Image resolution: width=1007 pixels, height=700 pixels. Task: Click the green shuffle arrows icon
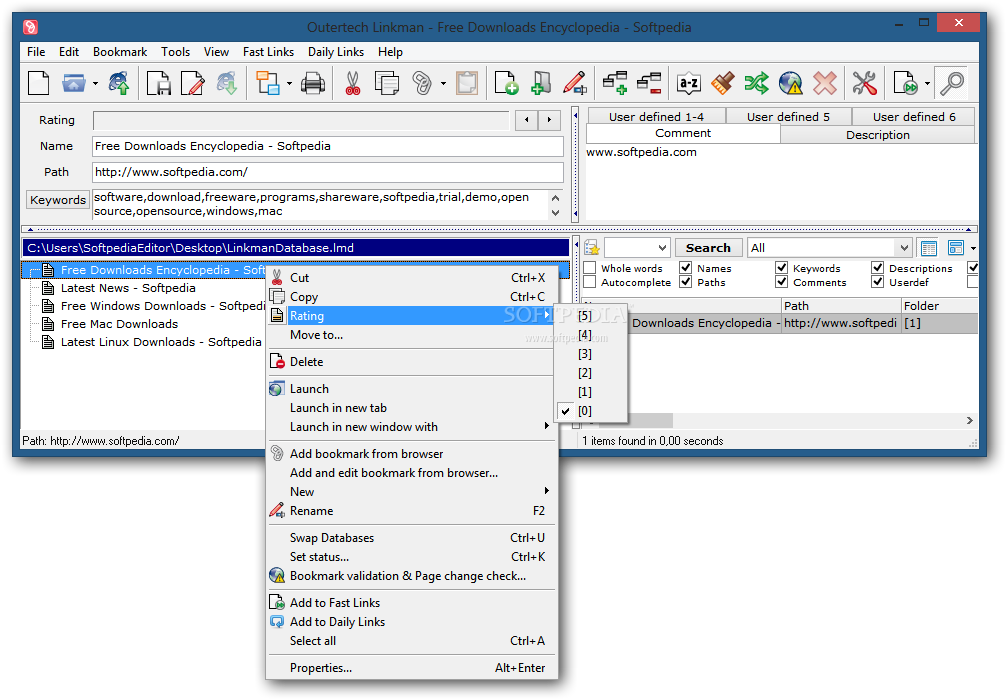coord(757,83)
